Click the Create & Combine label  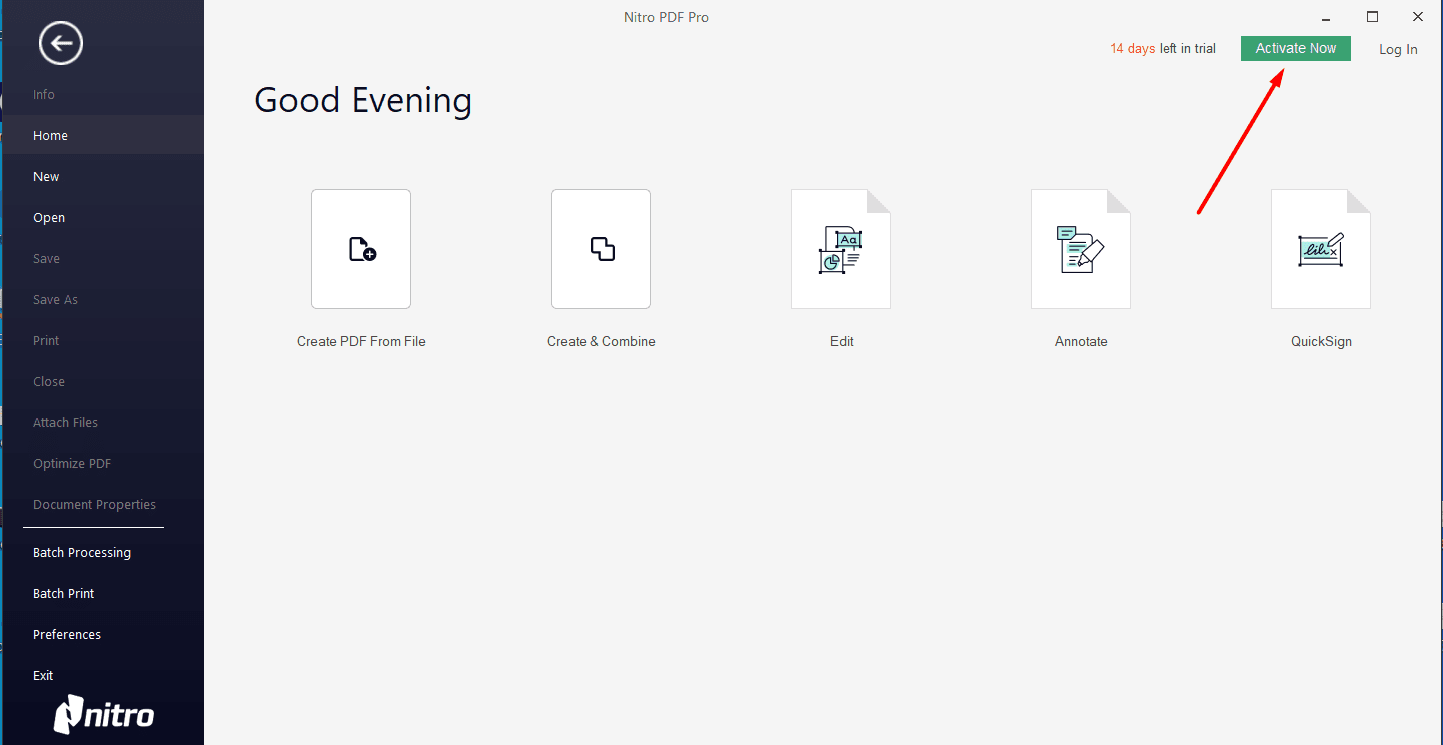[x=601, y=341]
